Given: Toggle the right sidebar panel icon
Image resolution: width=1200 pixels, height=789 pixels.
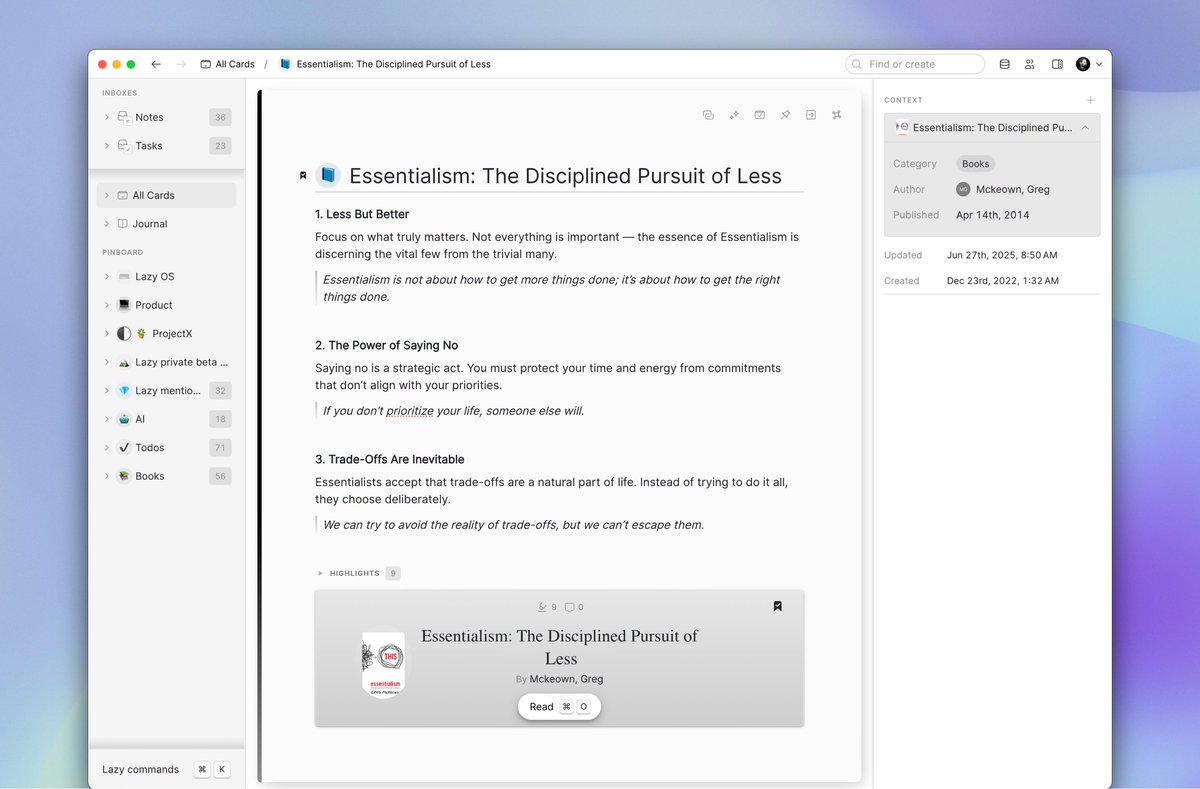Looking at the screenshot, I should click(x=1057, y=64).
